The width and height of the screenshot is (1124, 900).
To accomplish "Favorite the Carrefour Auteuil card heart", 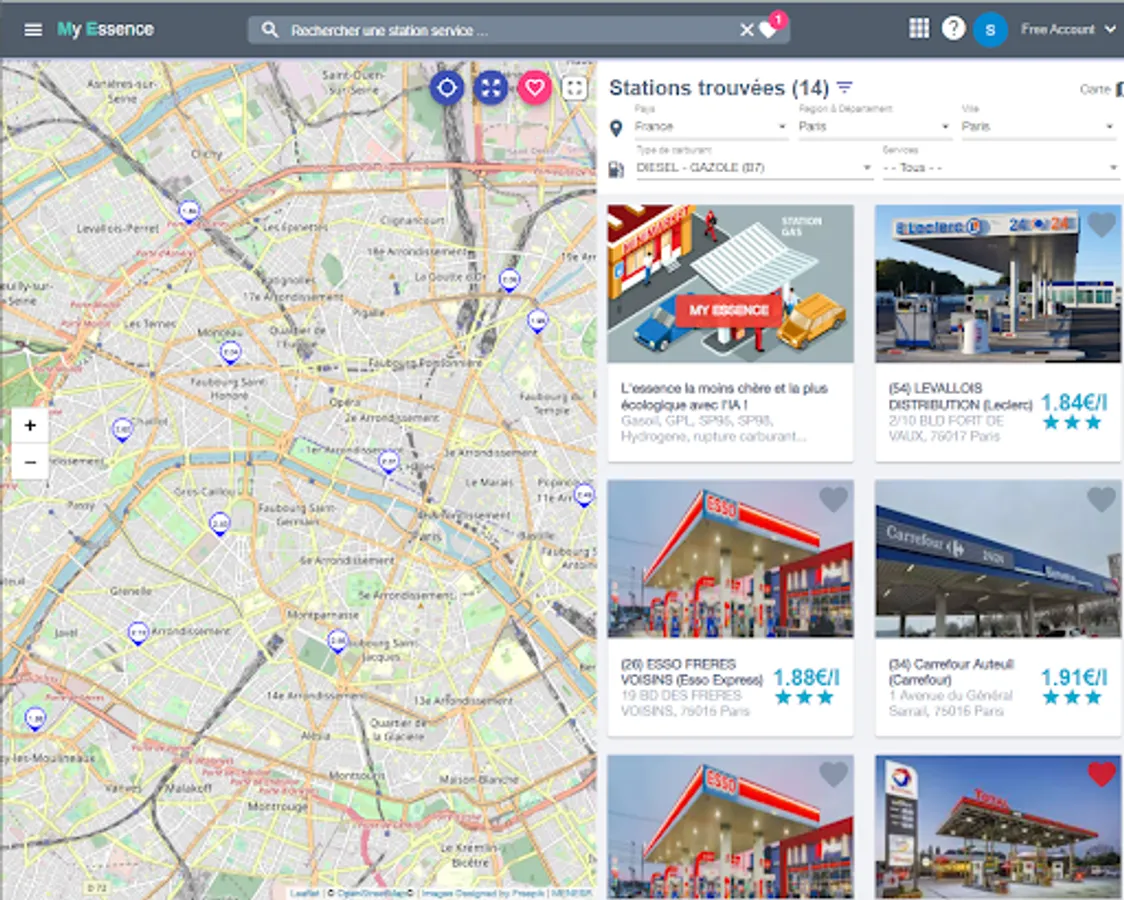I will tap(1101, 499).
